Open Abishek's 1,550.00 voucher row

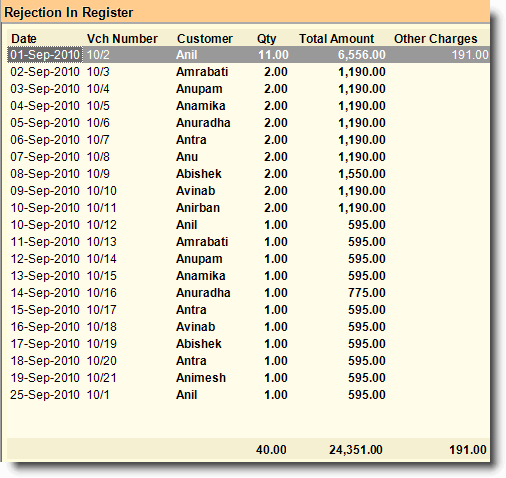[248, 174]
